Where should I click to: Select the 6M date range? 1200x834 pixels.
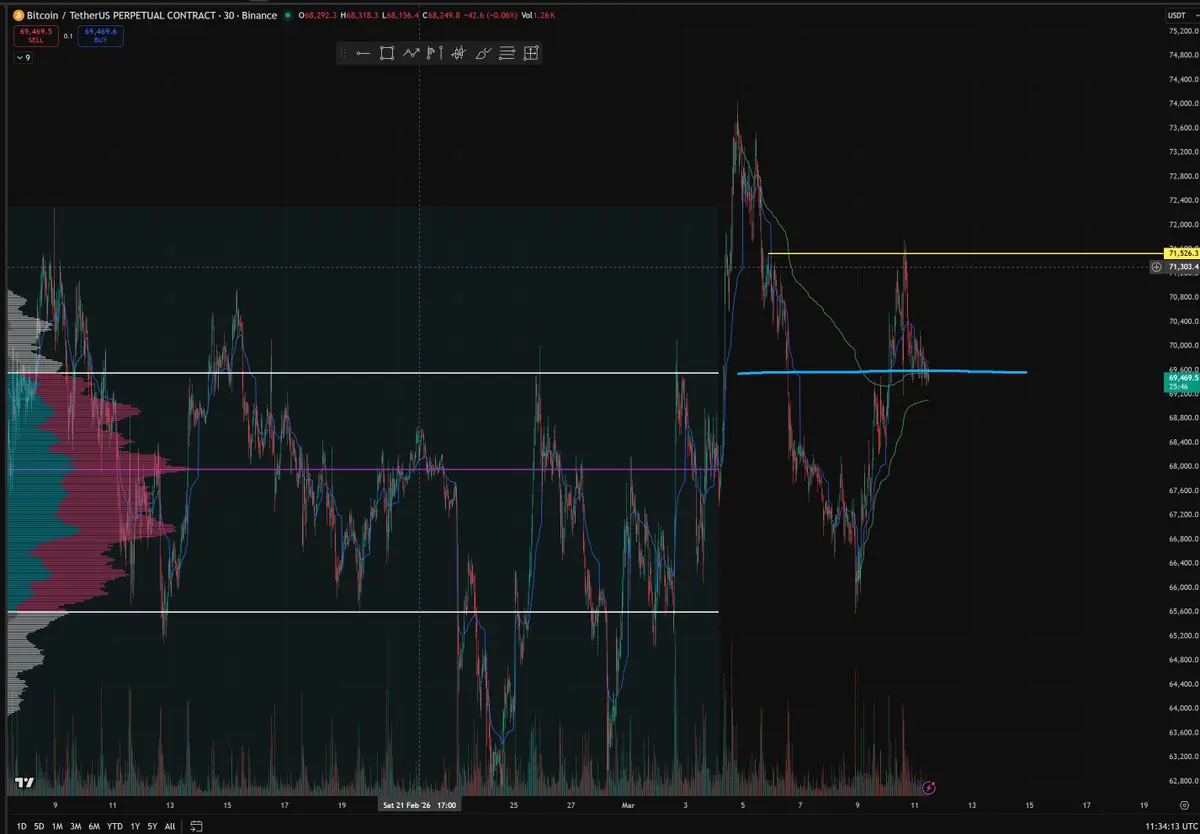(94, 826)
